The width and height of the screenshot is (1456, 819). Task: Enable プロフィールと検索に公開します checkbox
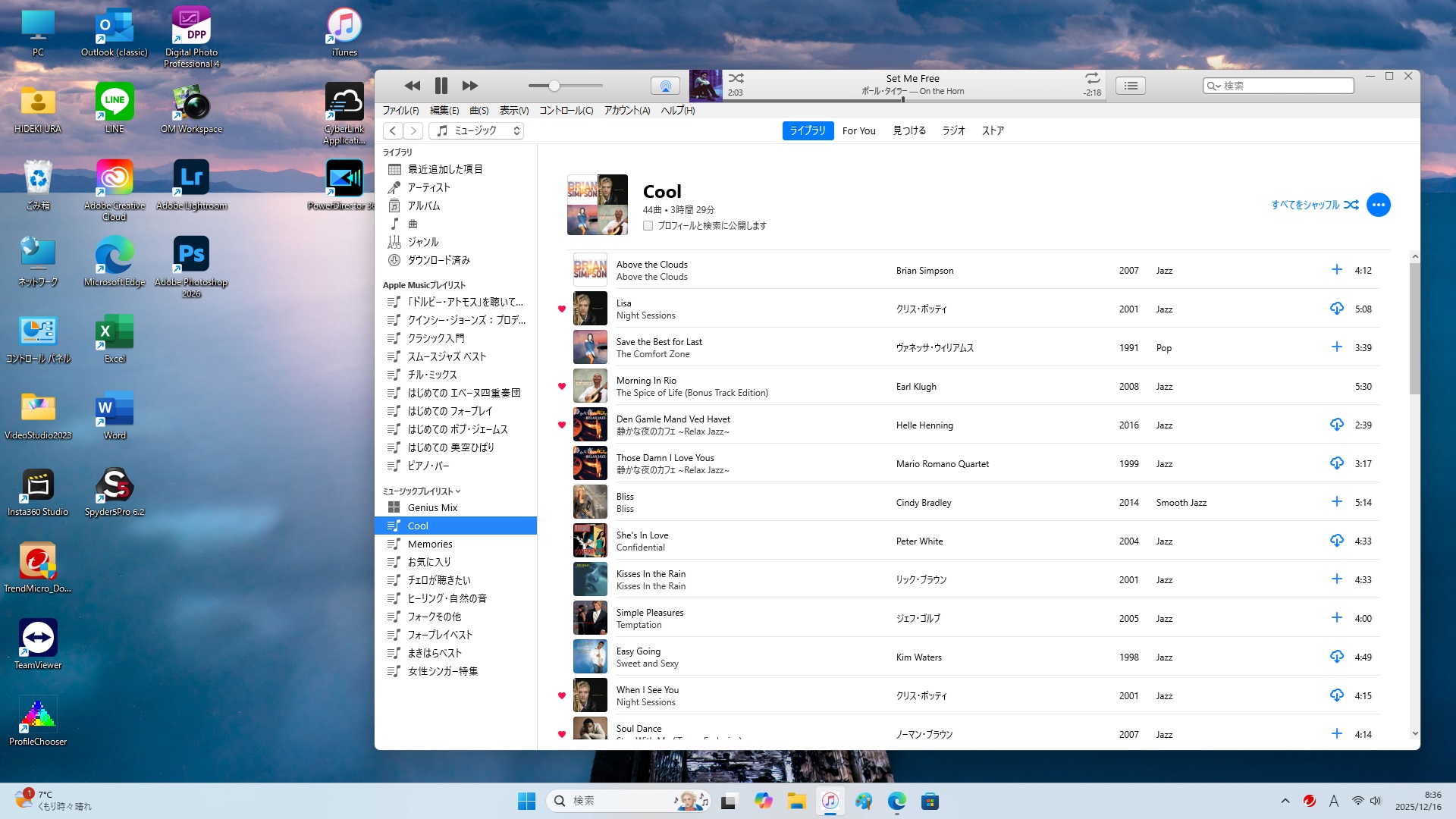point(648,225)
